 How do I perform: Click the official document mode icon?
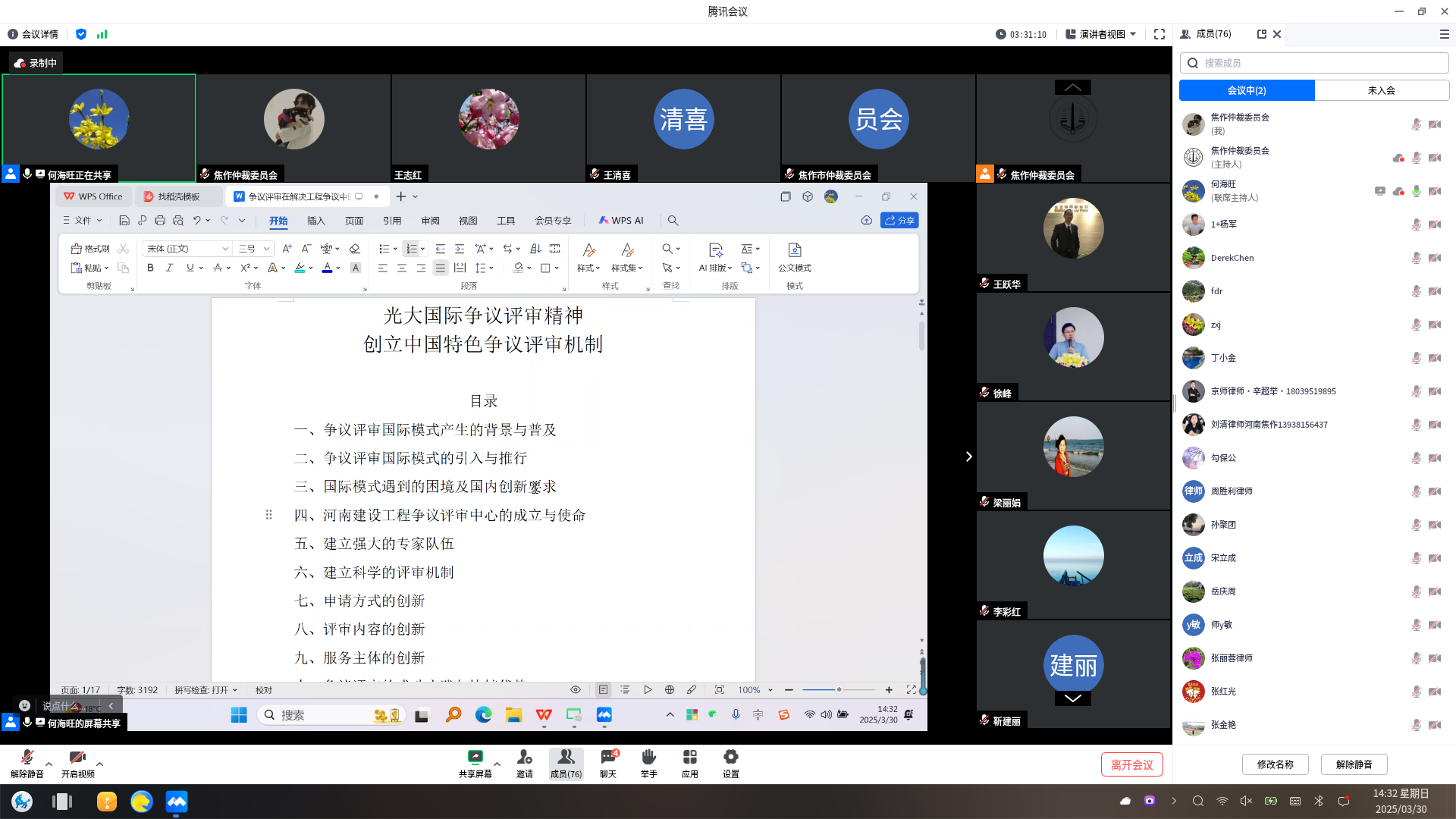coord(795,257)
